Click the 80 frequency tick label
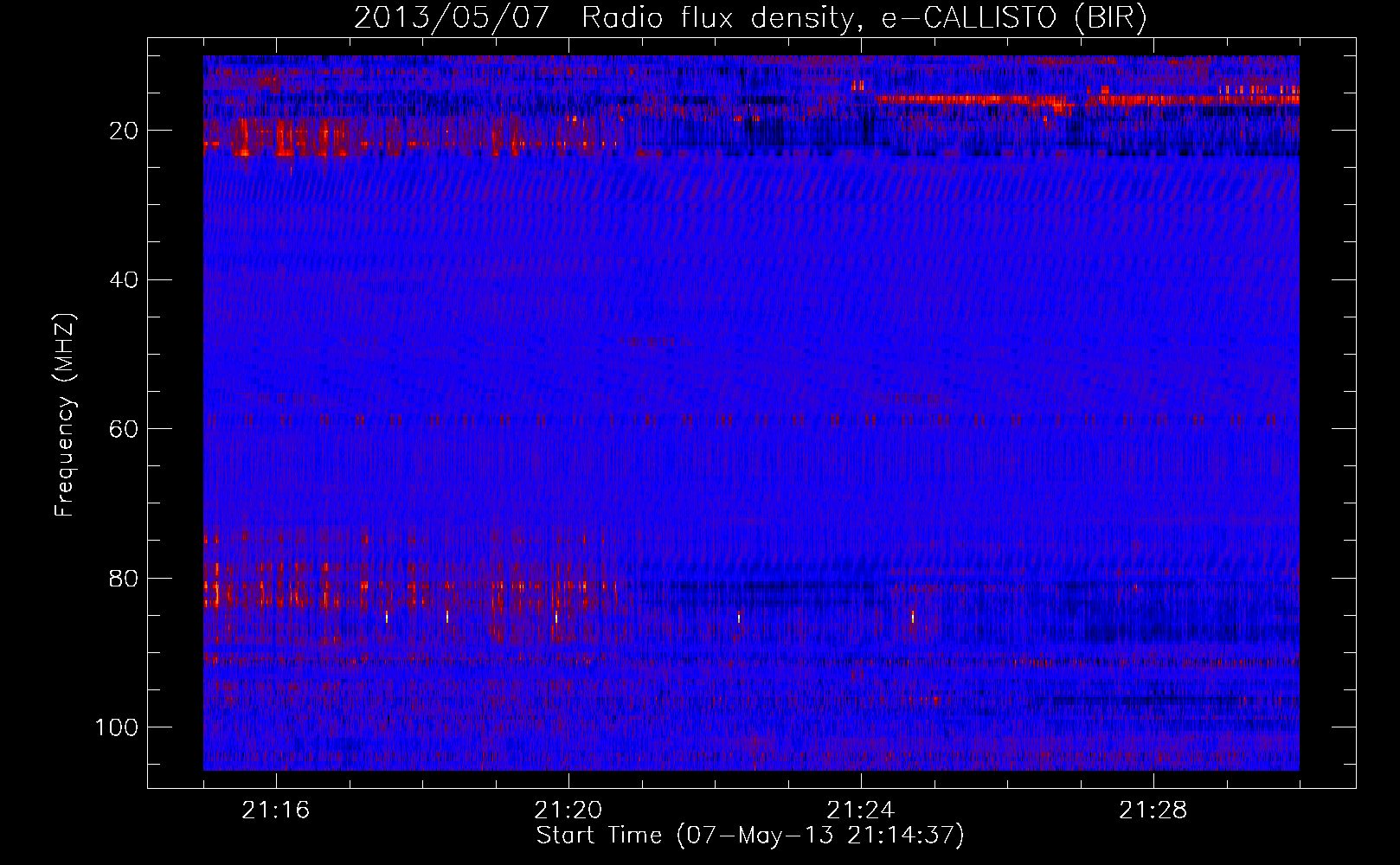The height and width of the screenshot is (865, 1400). point(125,578)
